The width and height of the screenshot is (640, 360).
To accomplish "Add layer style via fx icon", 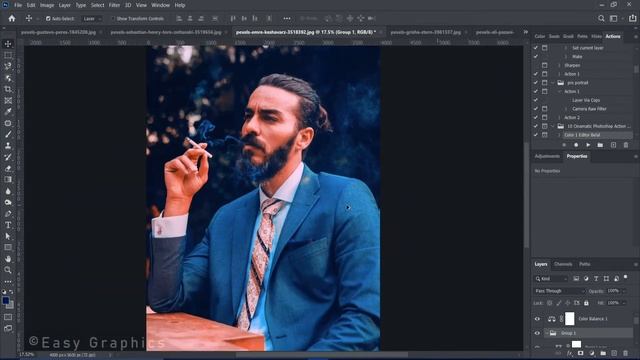I will [x=570, y=353].
